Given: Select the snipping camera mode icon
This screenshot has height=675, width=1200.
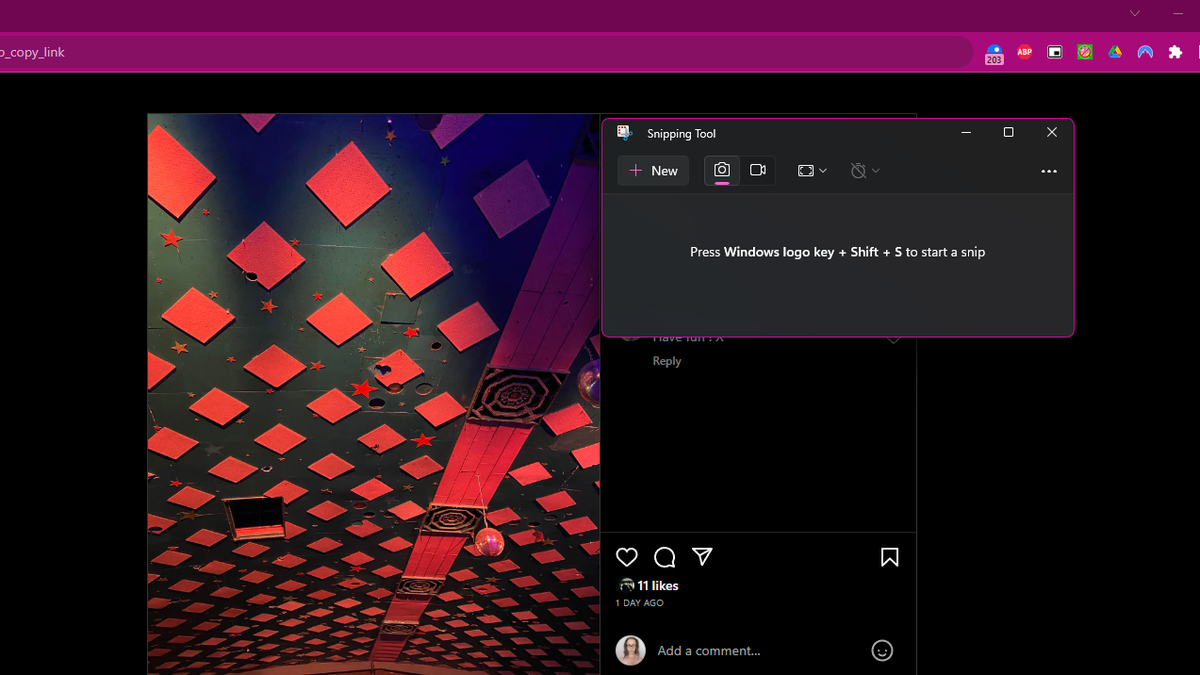Looking at the screenshot, I should pyautogui.click(x=721, y=170).
